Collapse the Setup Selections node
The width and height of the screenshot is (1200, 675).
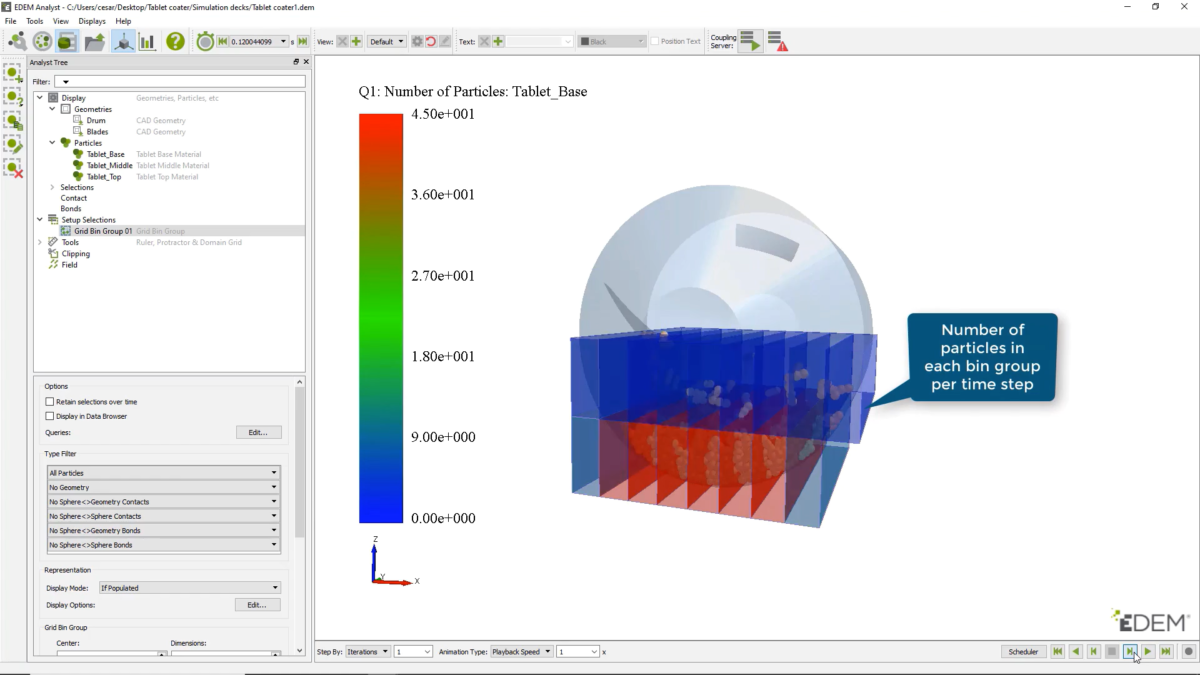[40, 220]
